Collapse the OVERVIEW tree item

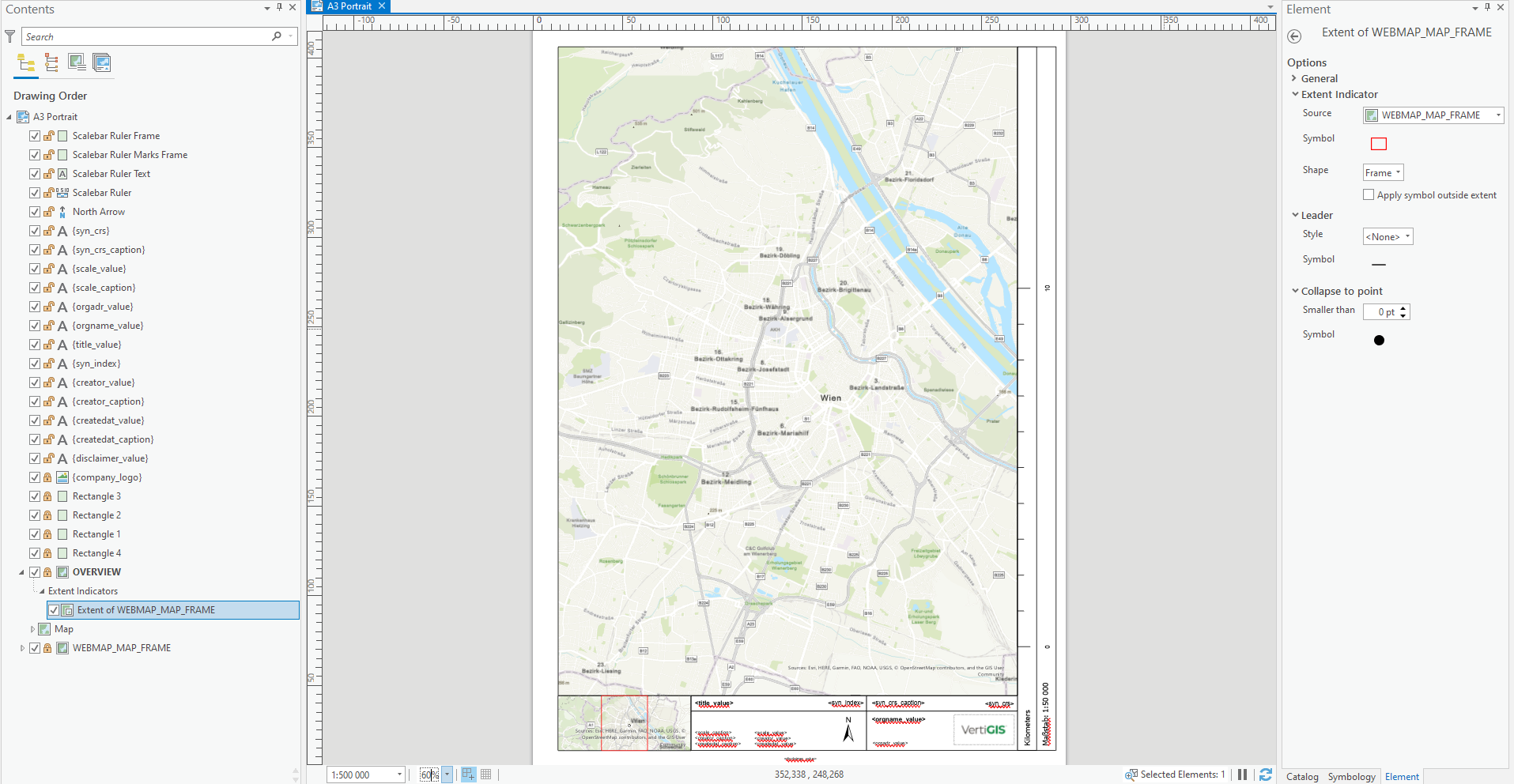[x=22, y=571]
